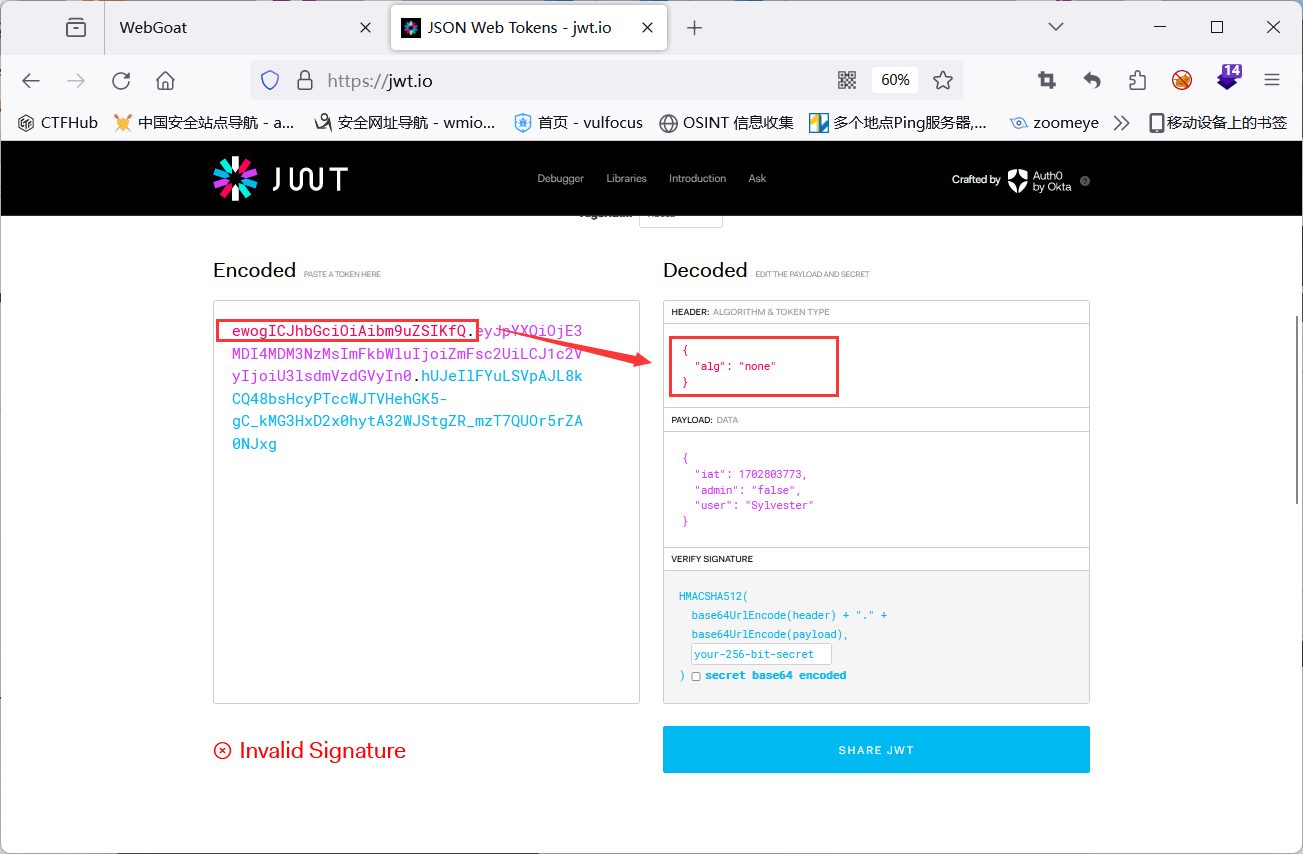Click the "admin": "false" payload line
The width and height of the screenshot is (1303, 854).
tap(747, 490)
